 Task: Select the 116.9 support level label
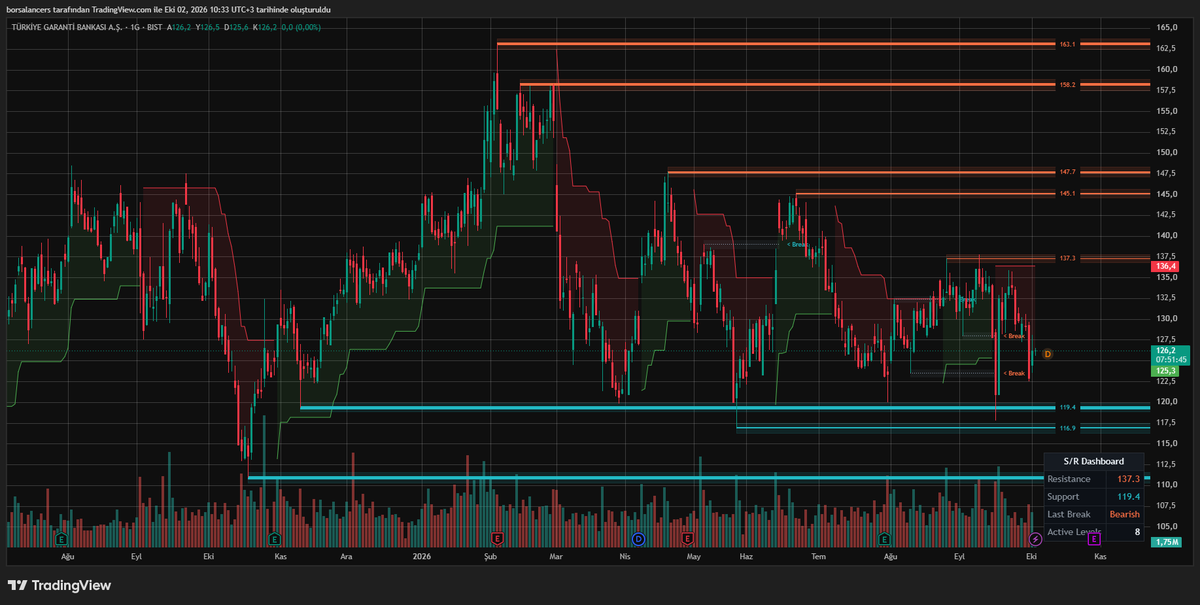(x=1067, y=428)
